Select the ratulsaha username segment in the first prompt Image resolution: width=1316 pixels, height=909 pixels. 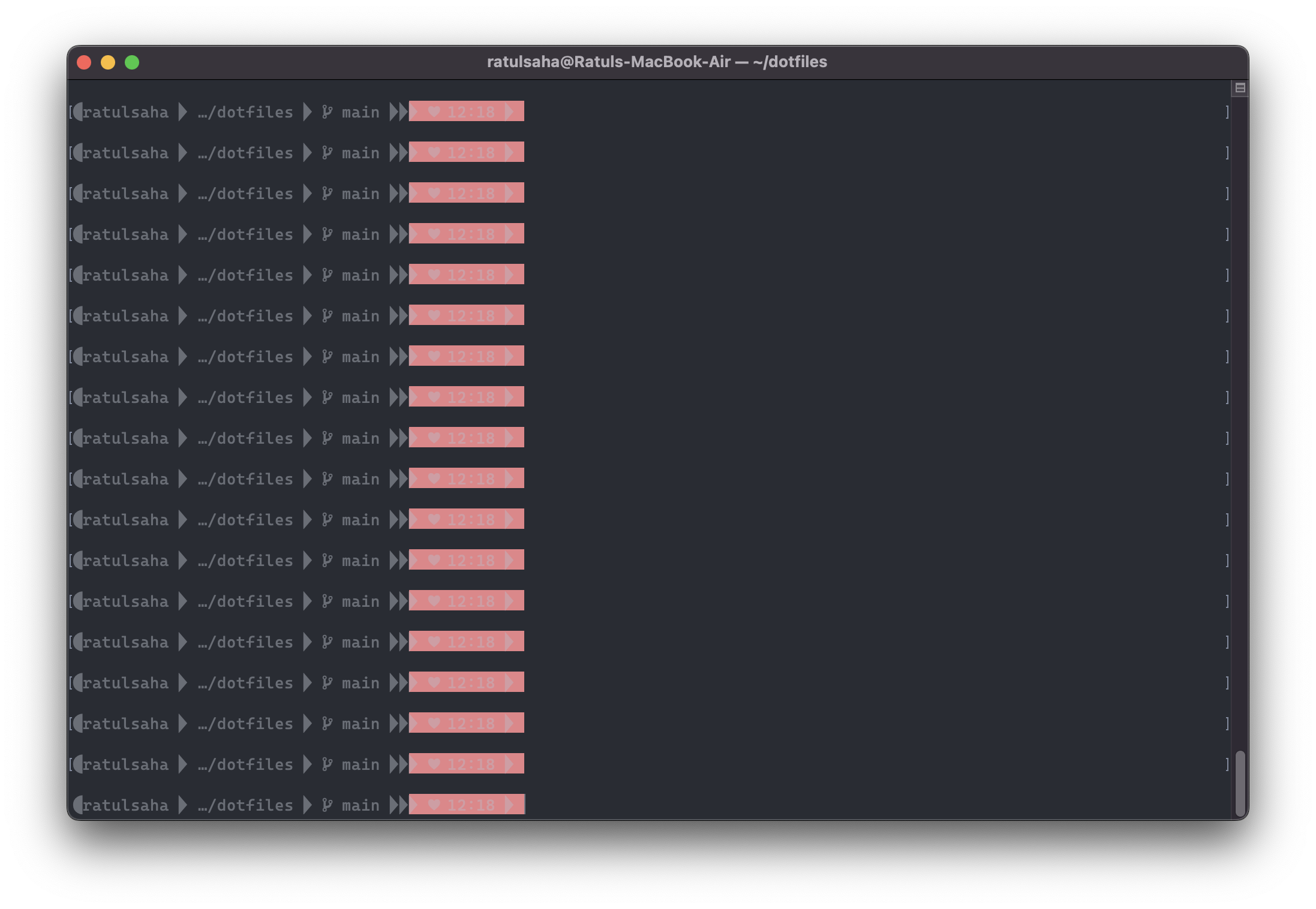pyautogui.click(x=126, y=112)
